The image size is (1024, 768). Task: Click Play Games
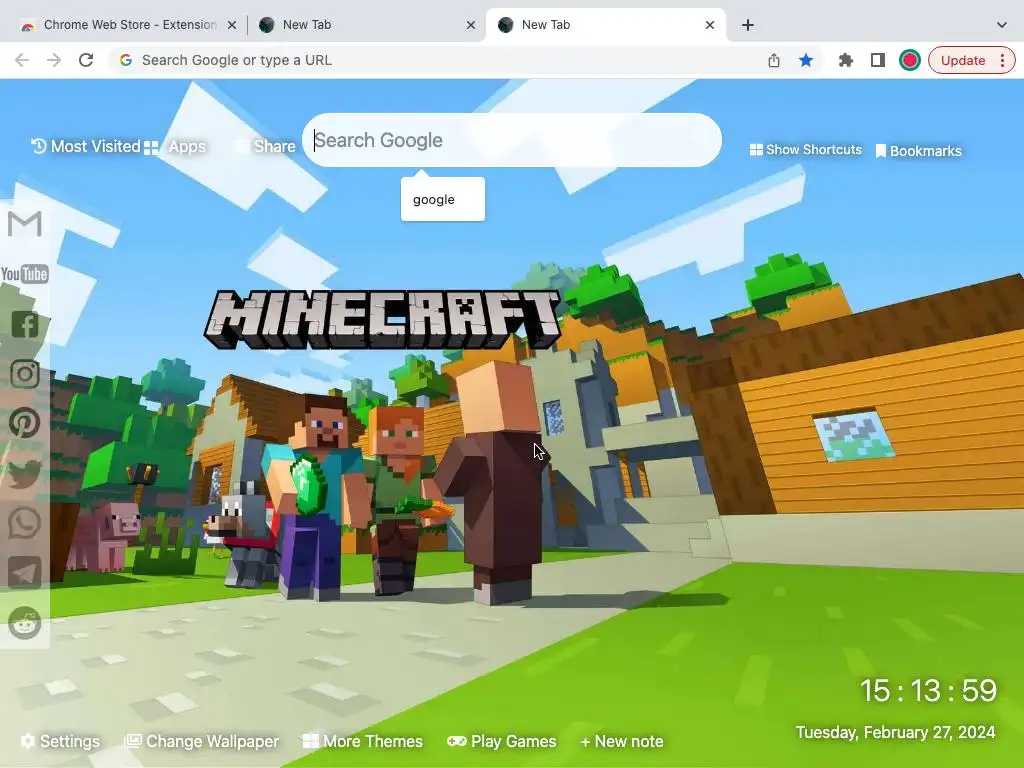pyautogui.click(x=502, y=741)
